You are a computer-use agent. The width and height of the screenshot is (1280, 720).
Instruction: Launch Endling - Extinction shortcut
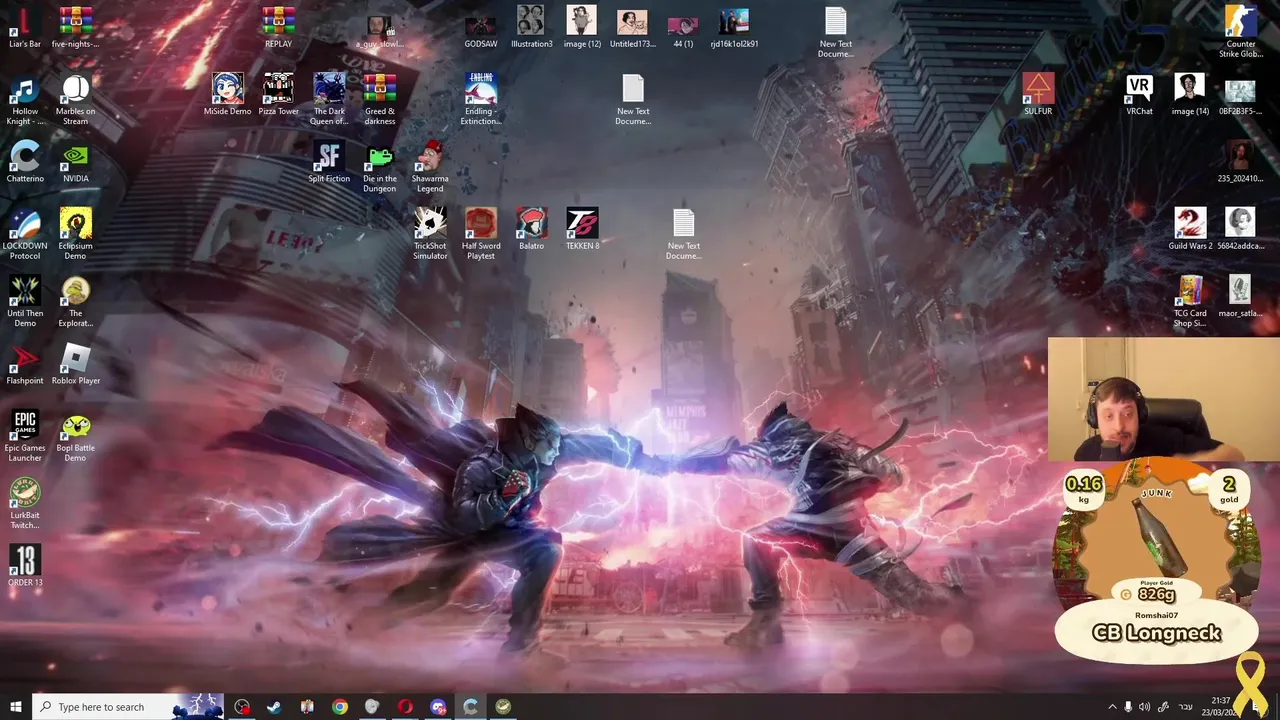click(481, 100)
